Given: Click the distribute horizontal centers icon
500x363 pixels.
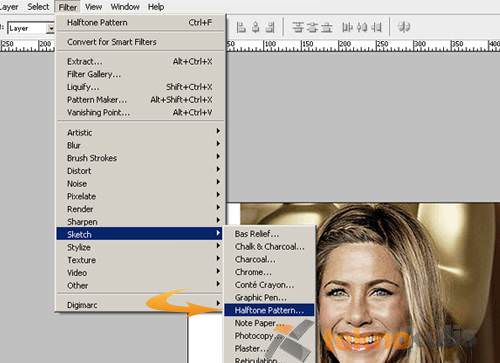Looking at the screenshot, I should click(x=362, y=27).
